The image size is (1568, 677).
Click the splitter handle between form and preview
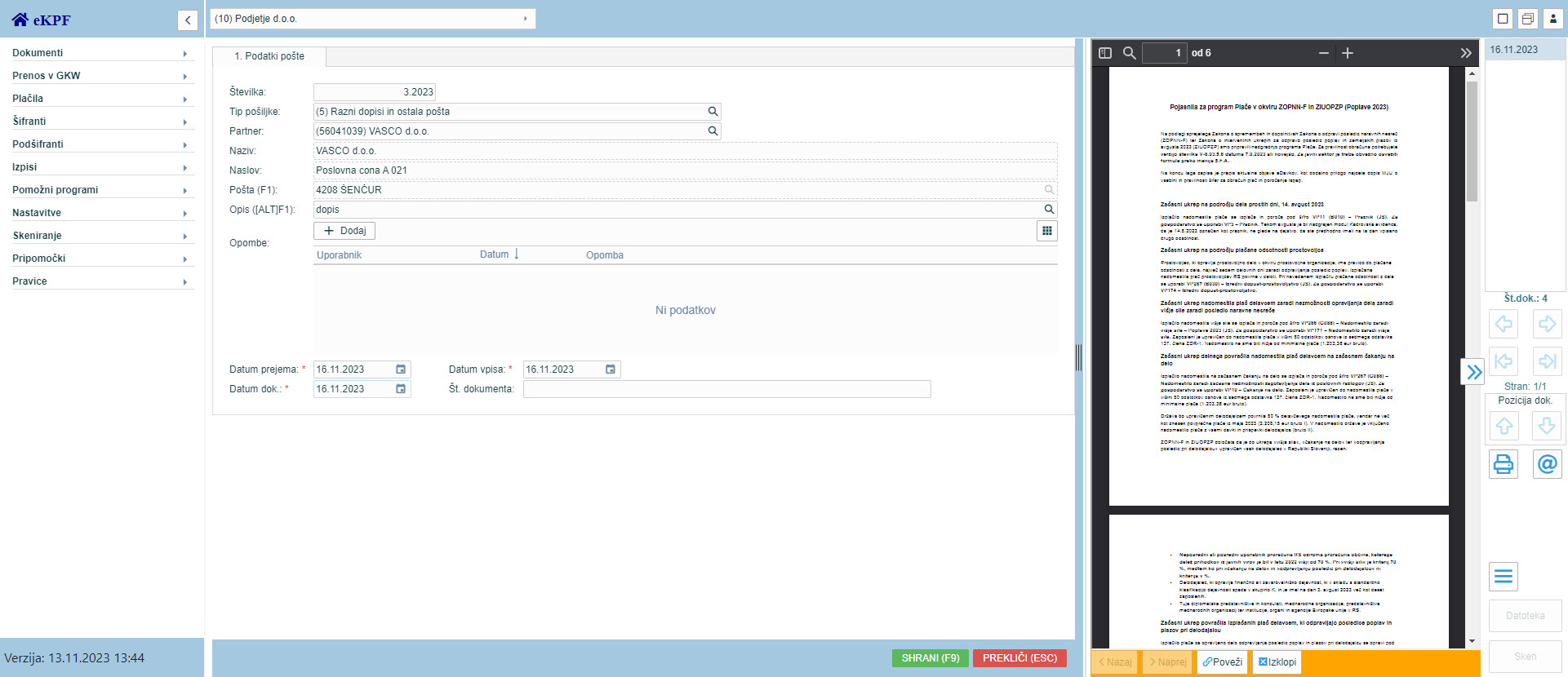click(x=1079, y=358)
